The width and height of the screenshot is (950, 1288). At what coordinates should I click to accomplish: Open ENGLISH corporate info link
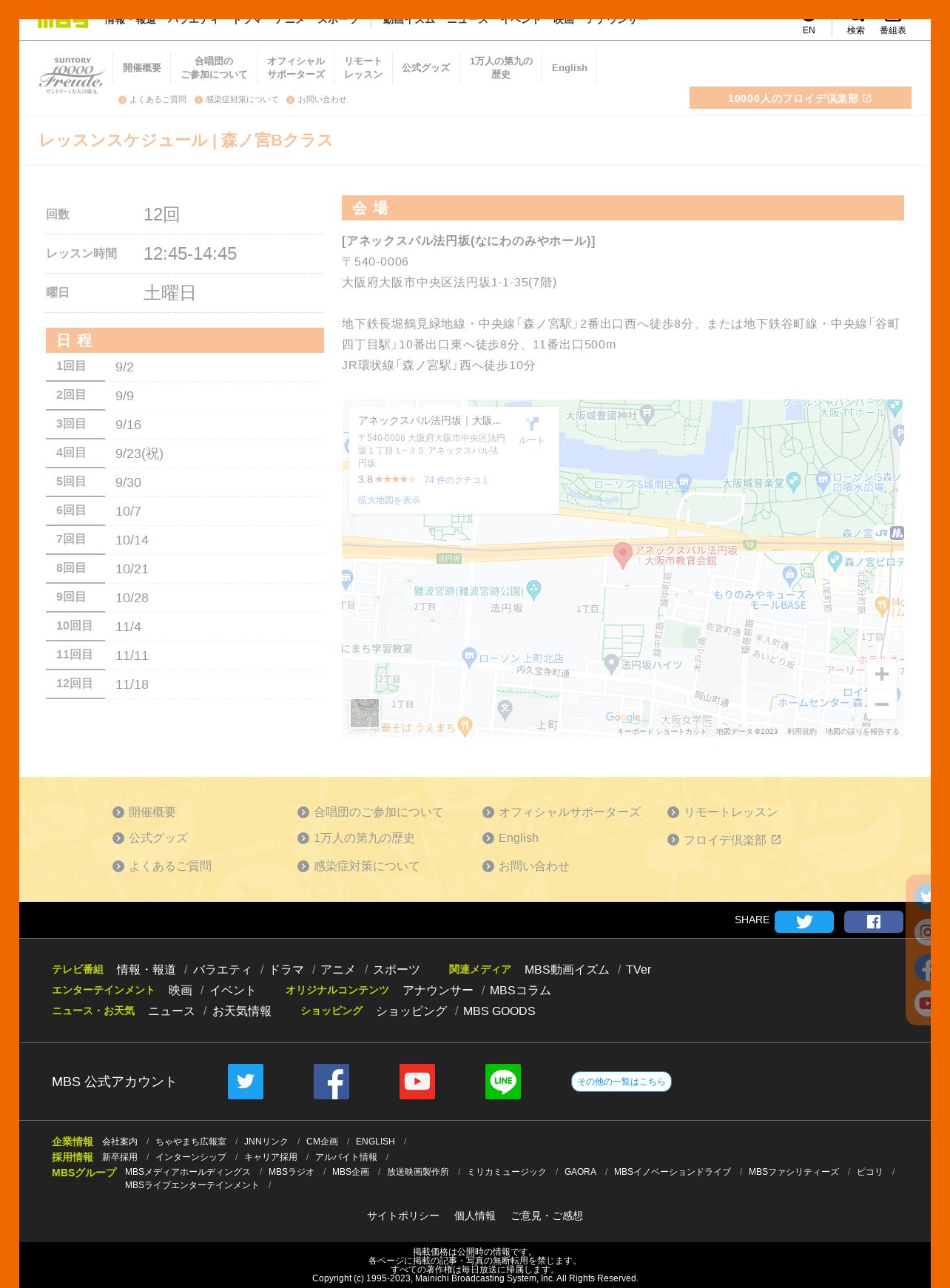coord(375,1142)
